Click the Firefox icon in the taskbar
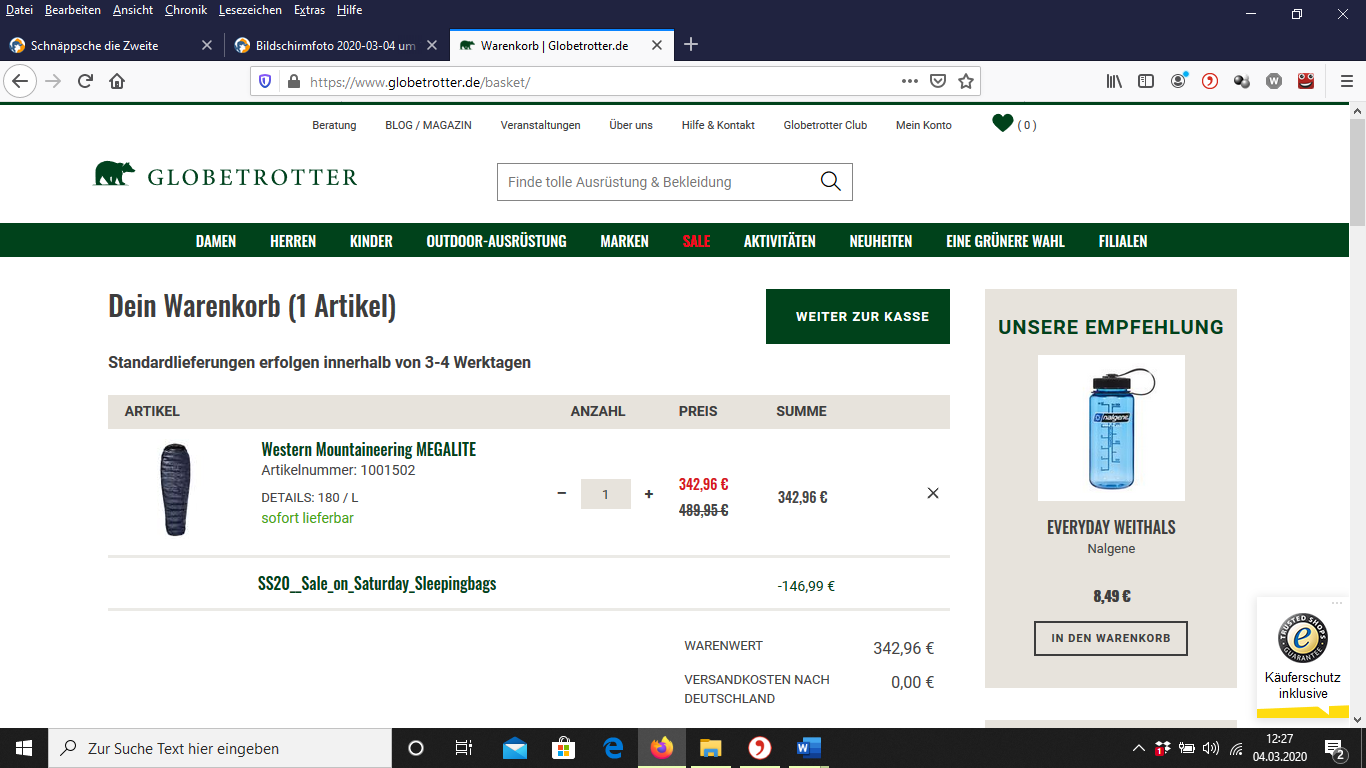The height and width of the screenshot is (768, 1366). tap(662, 748)
